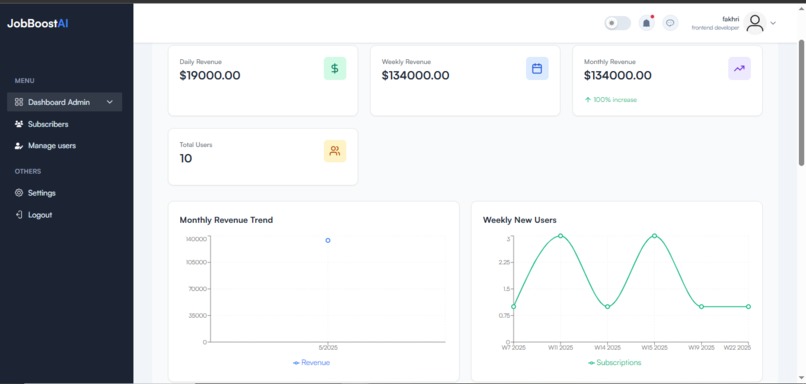Open the notifications bell
Image resolution: width=806 pixels, height=384 pixels.
pos(647,23)
